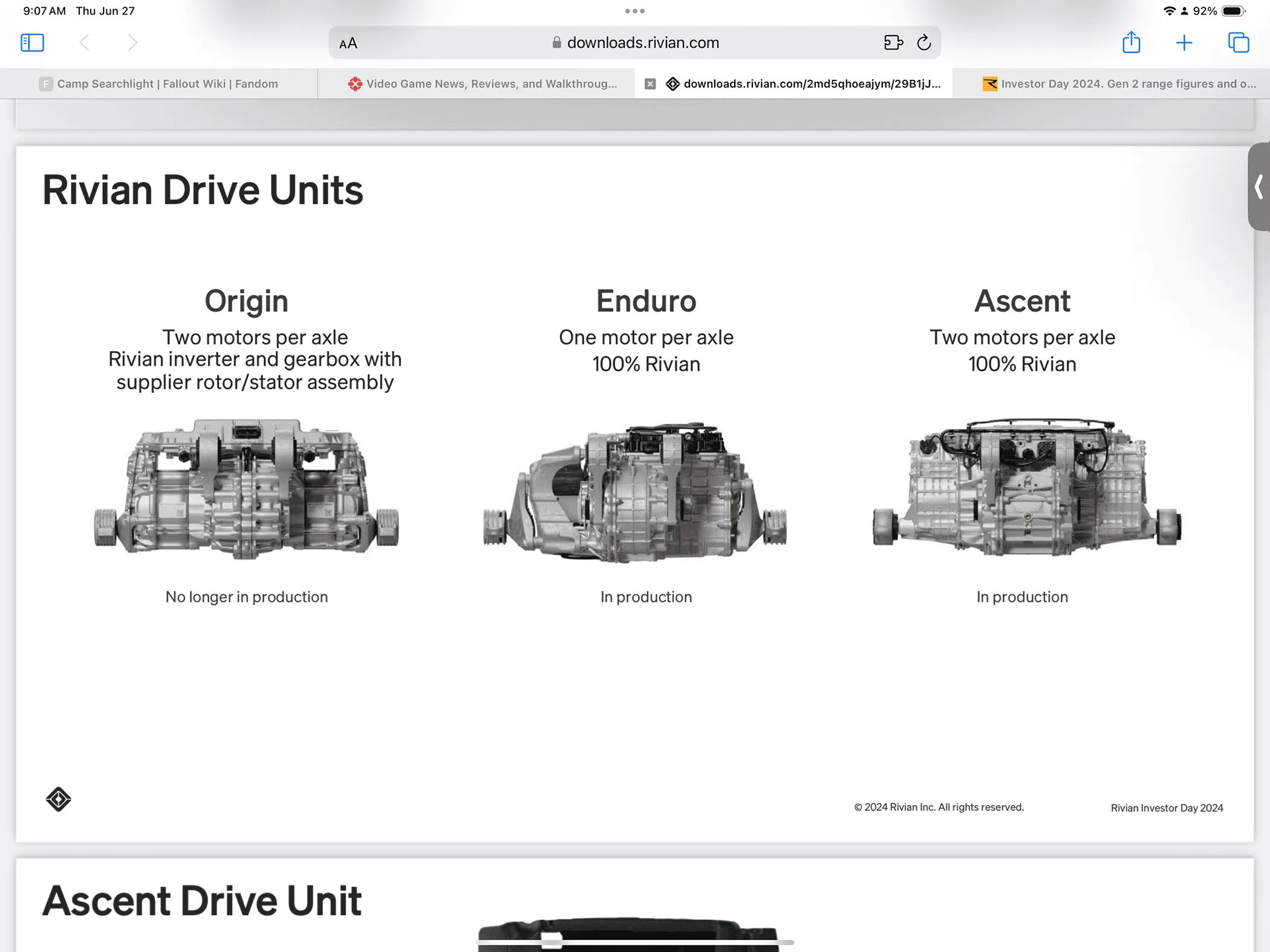Select 'In production' under Ascent
The width and height of the screenshot is (1270, 952).
(1022, 597)
